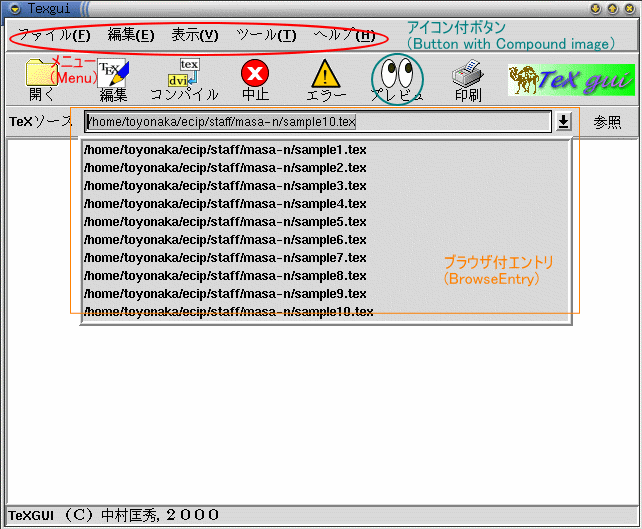Open the 編集(E) menu
The height and width of the screenshot is (529, 642).
(130, 36)
